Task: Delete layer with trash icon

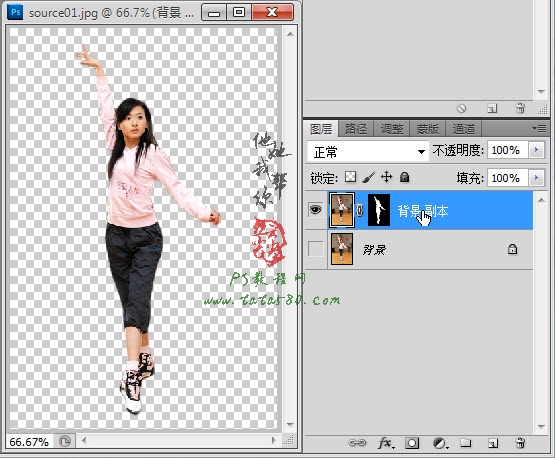Action: click(520, 443)
